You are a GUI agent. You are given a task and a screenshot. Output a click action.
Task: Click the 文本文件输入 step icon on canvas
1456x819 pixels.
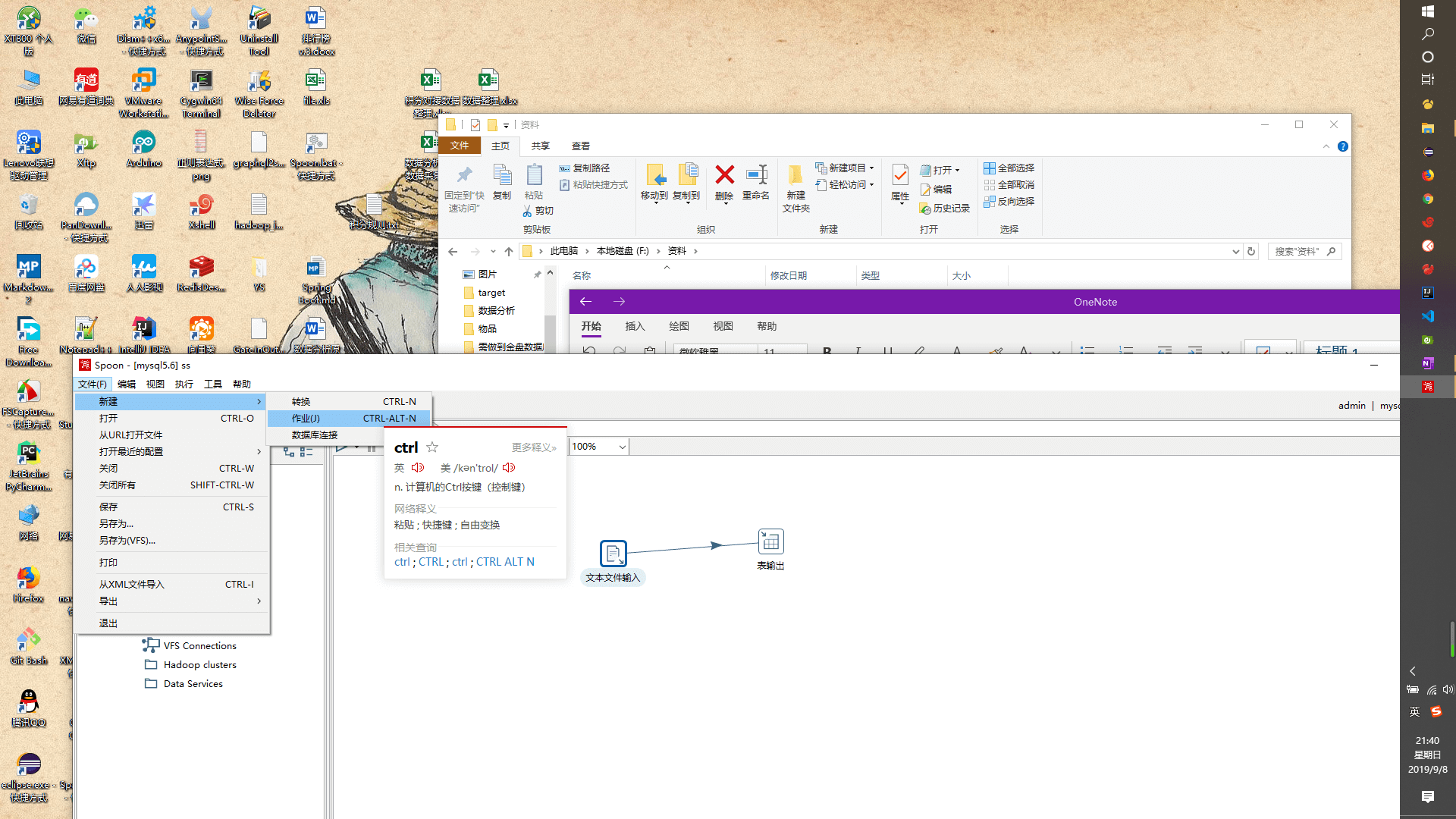pos(613,554)
